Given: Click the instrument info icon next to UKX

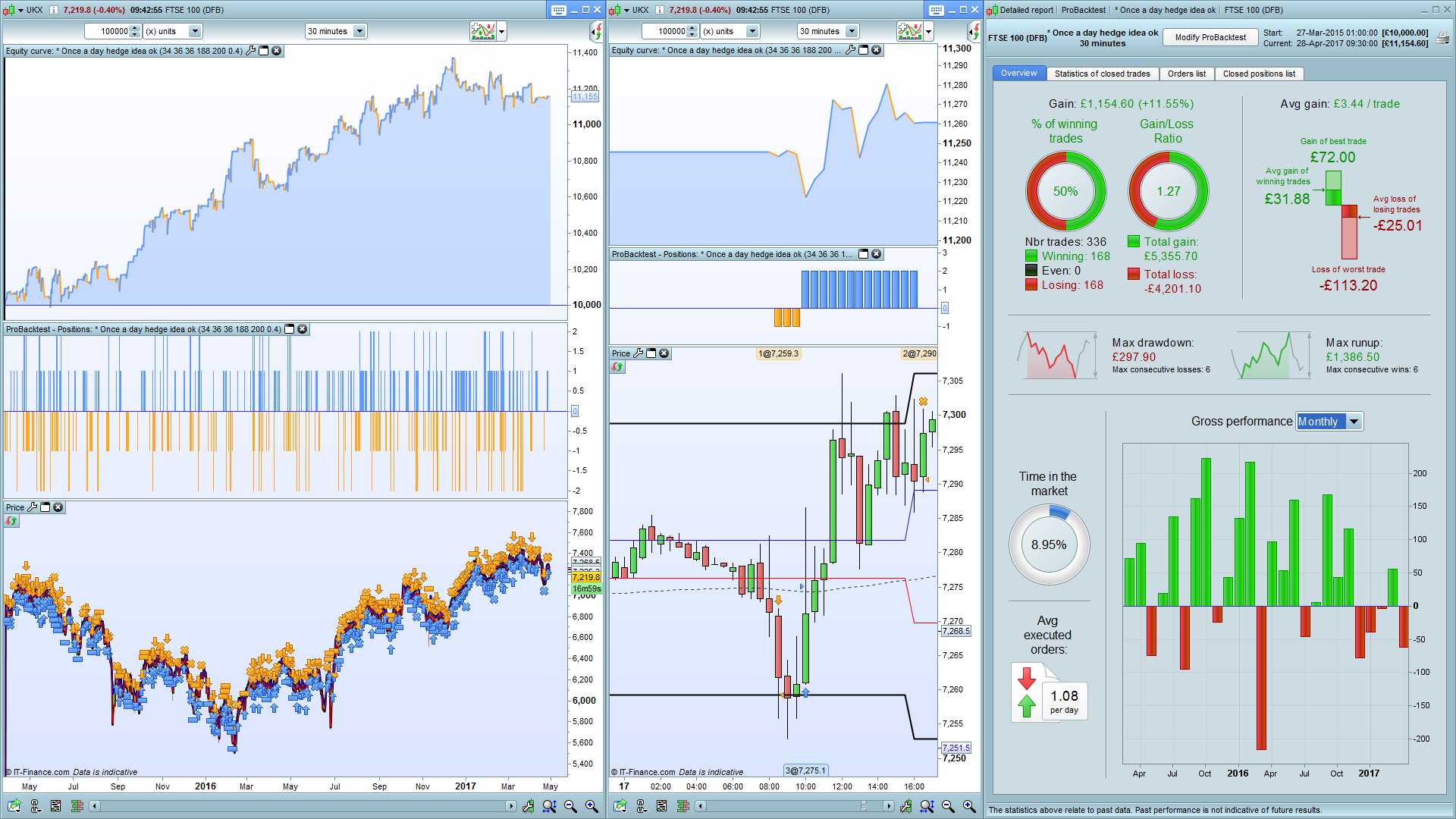Looking at the screenshot, I should (54, 10).
